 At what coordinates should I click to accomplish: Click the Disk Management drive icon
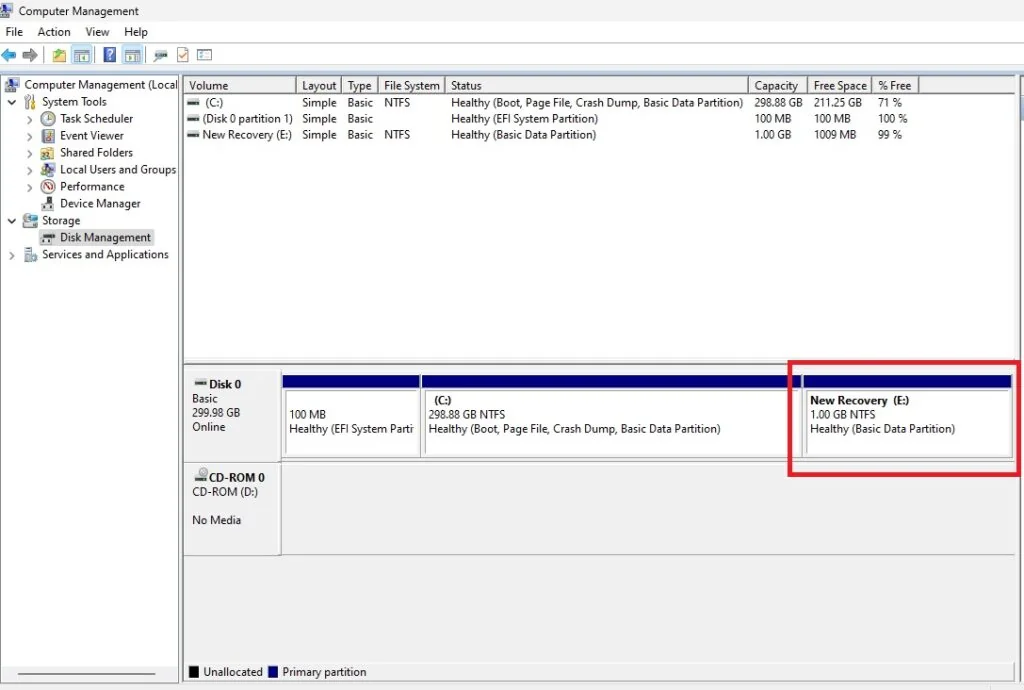[48, 238]
